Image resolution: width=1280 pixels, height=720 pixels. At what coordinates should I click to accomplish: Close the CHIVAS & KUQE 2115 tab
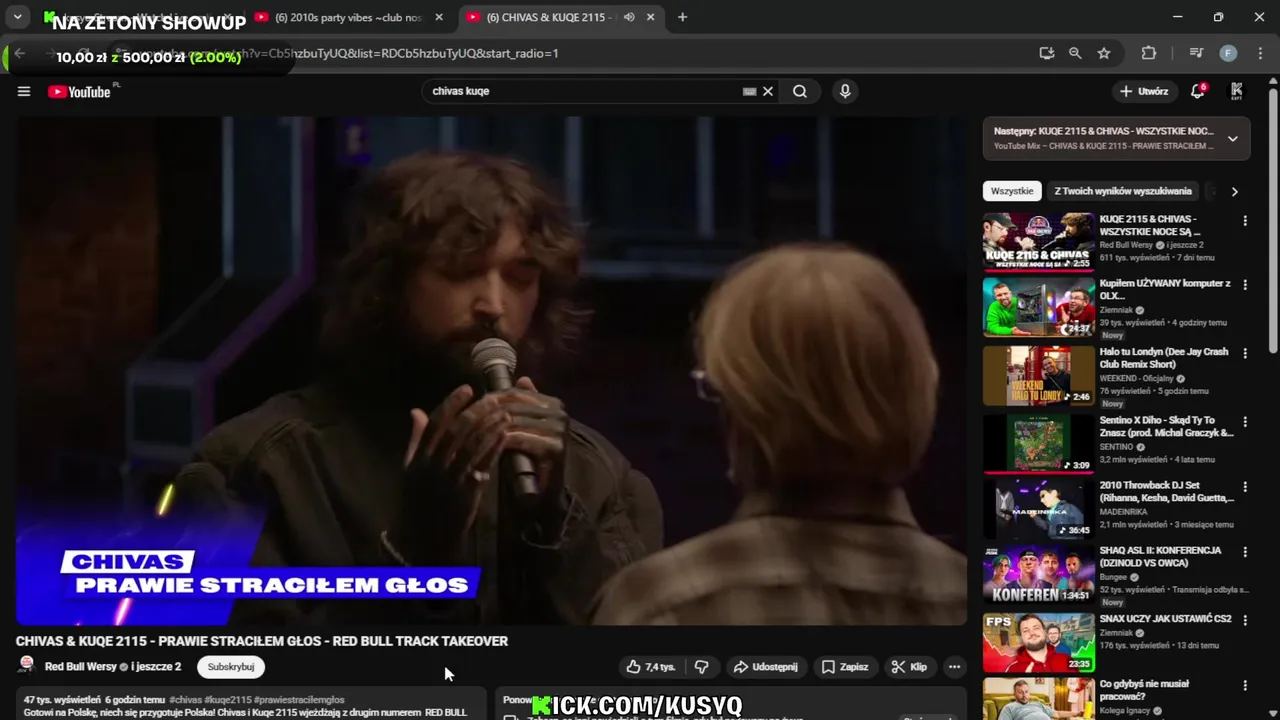[x=650, y=17]
